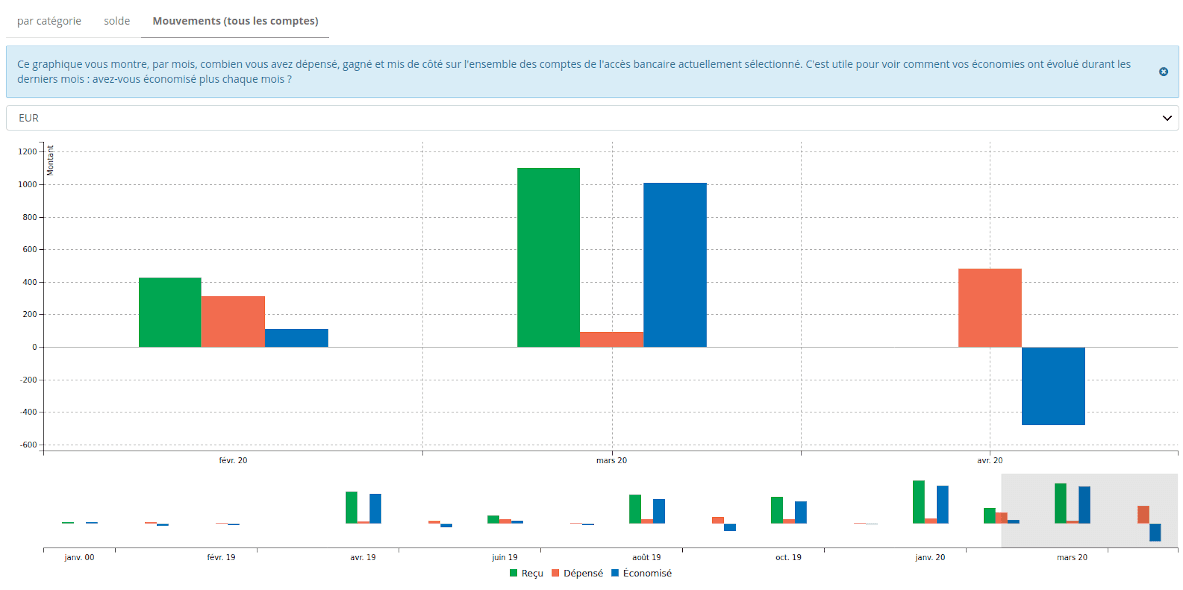This screenshot has width=1183, height=590.
Task: Hide the Économisé series via legend label
Action: [x=647, y=573]
